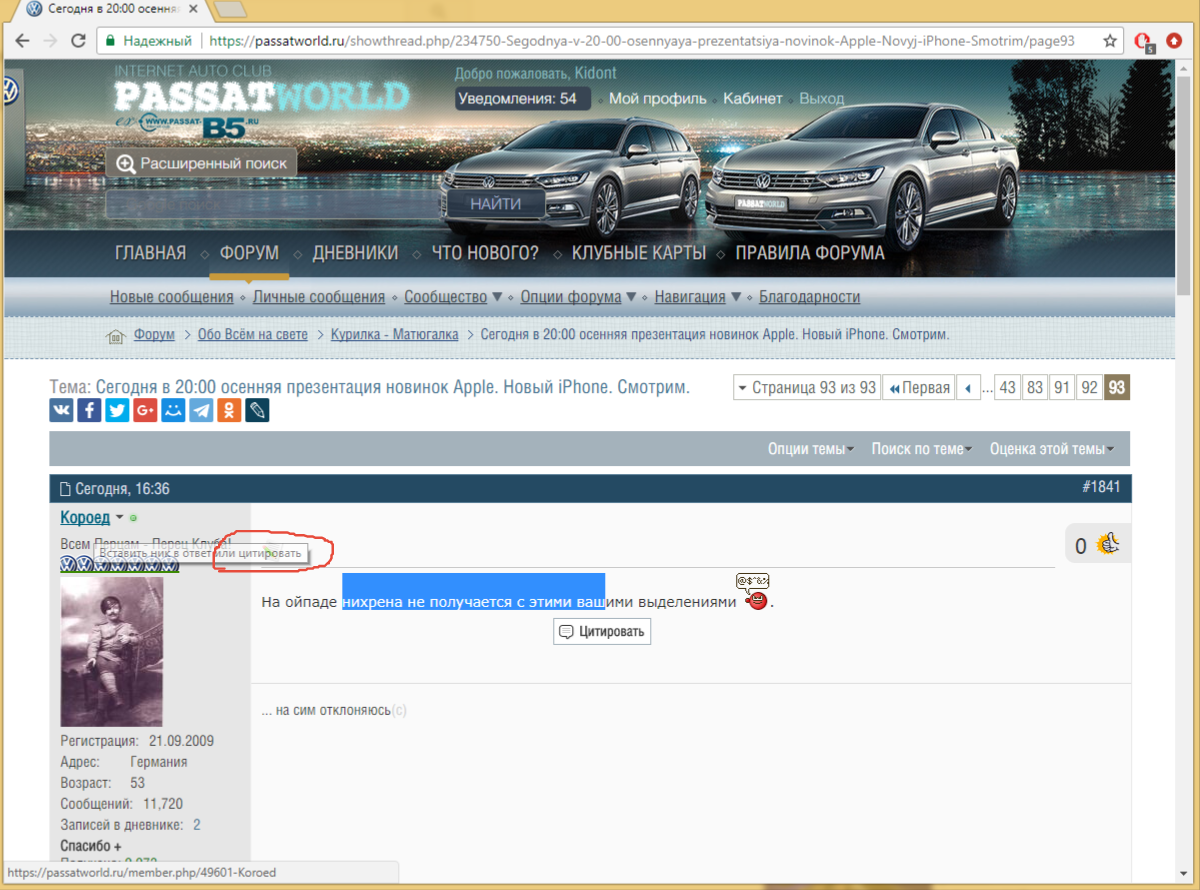Viewport: 1200px width, 890px height.
Task: Share the thread on Google+
Action: click(145, 410)
